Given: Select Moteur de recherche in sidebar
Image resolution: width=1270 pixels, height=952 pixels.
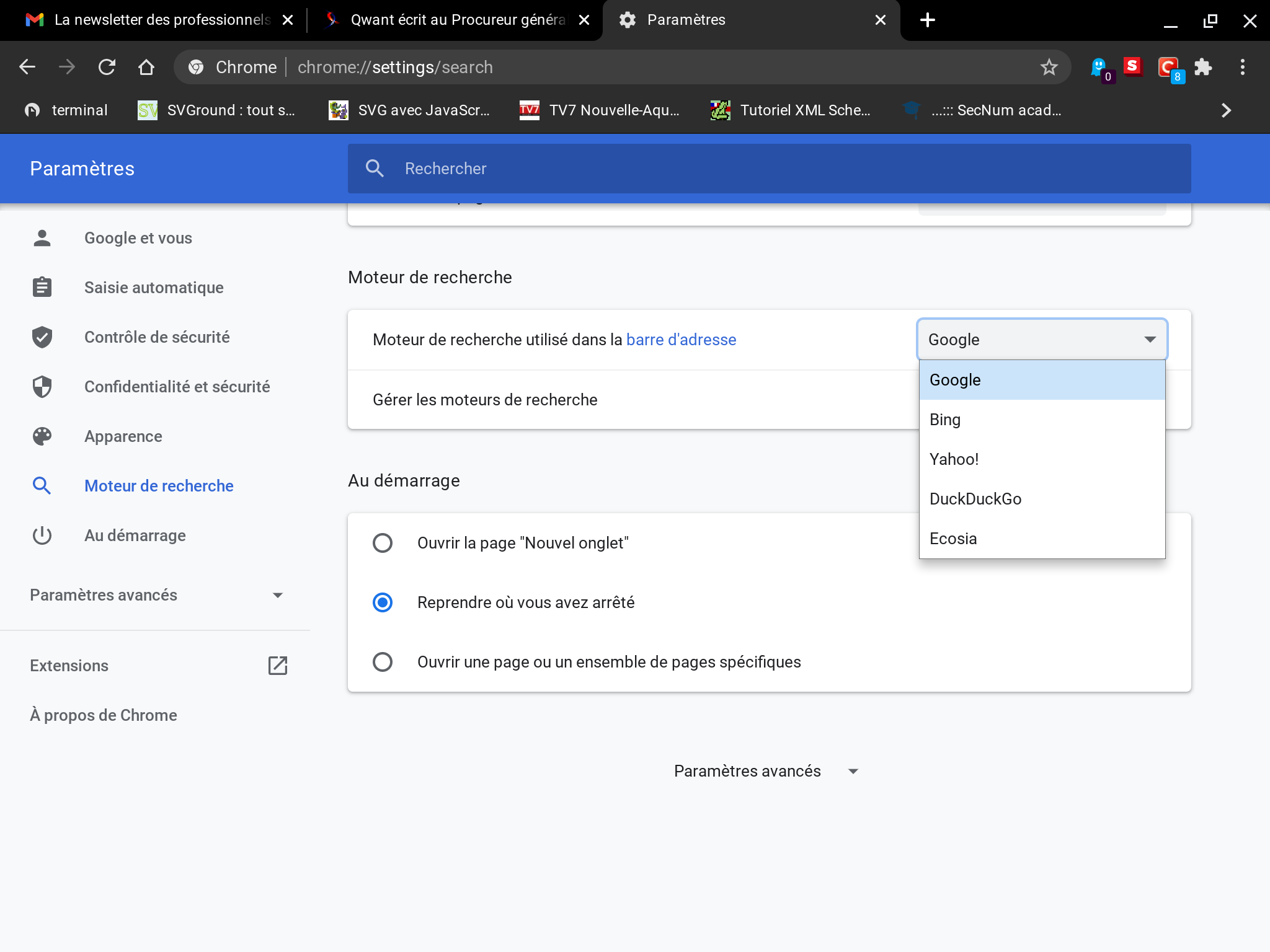Looking at the screenshot, I should tap(159, 486).
